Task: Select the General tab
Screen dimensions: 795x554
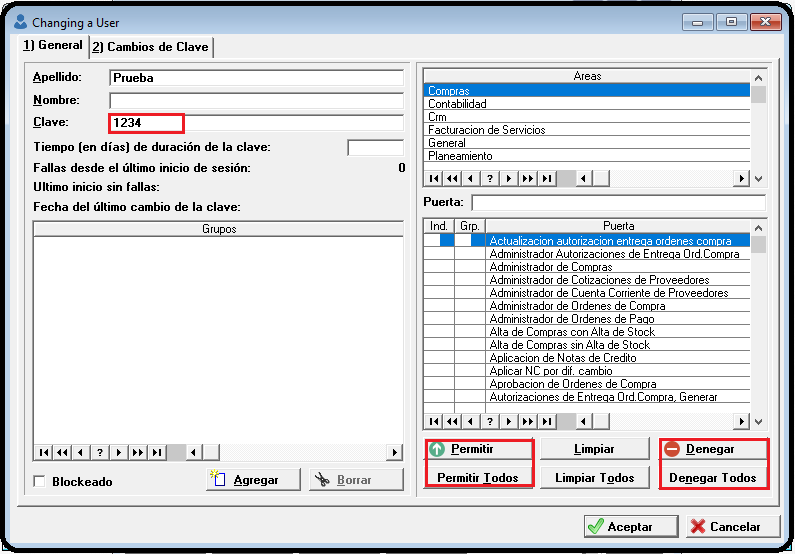Action: (x=53, y=46)
